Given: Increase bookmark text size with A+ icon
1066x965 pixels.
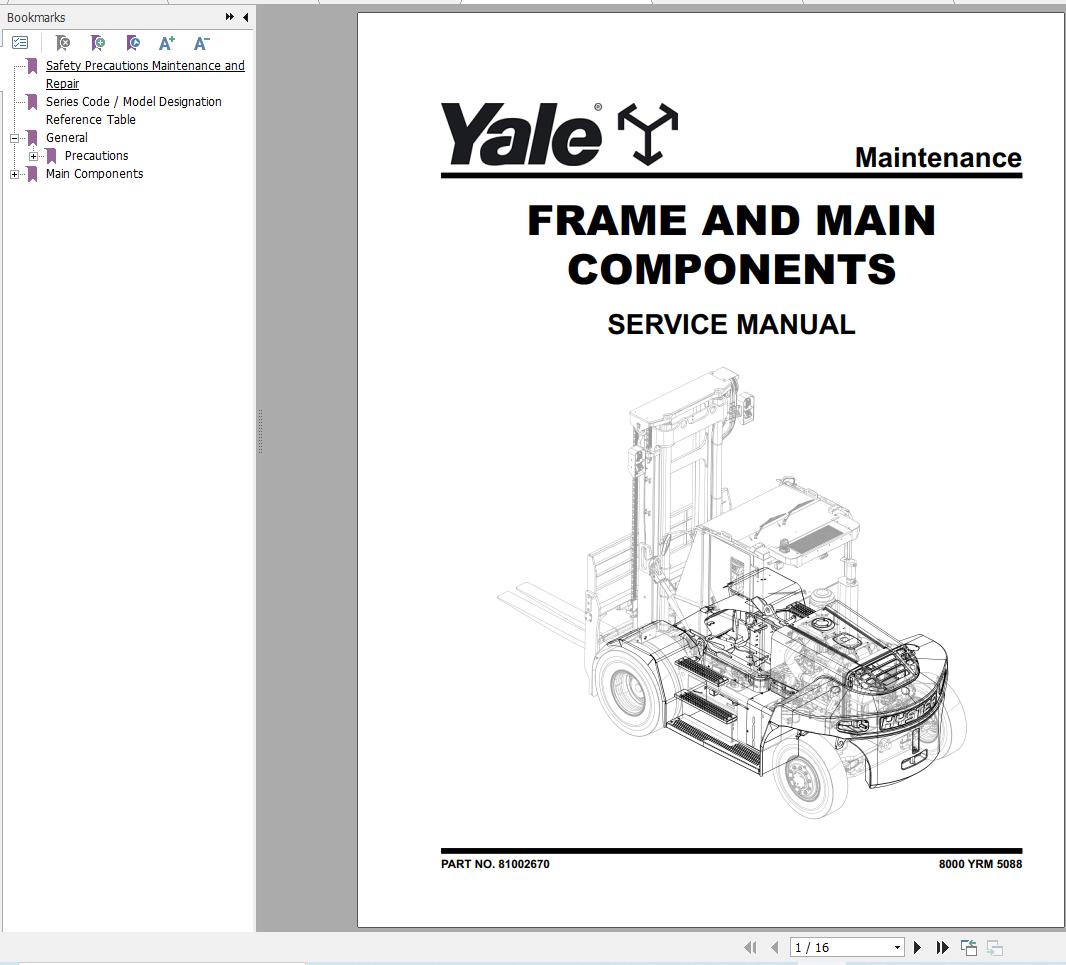Looking at the screenshot, I should pos(166,44).
